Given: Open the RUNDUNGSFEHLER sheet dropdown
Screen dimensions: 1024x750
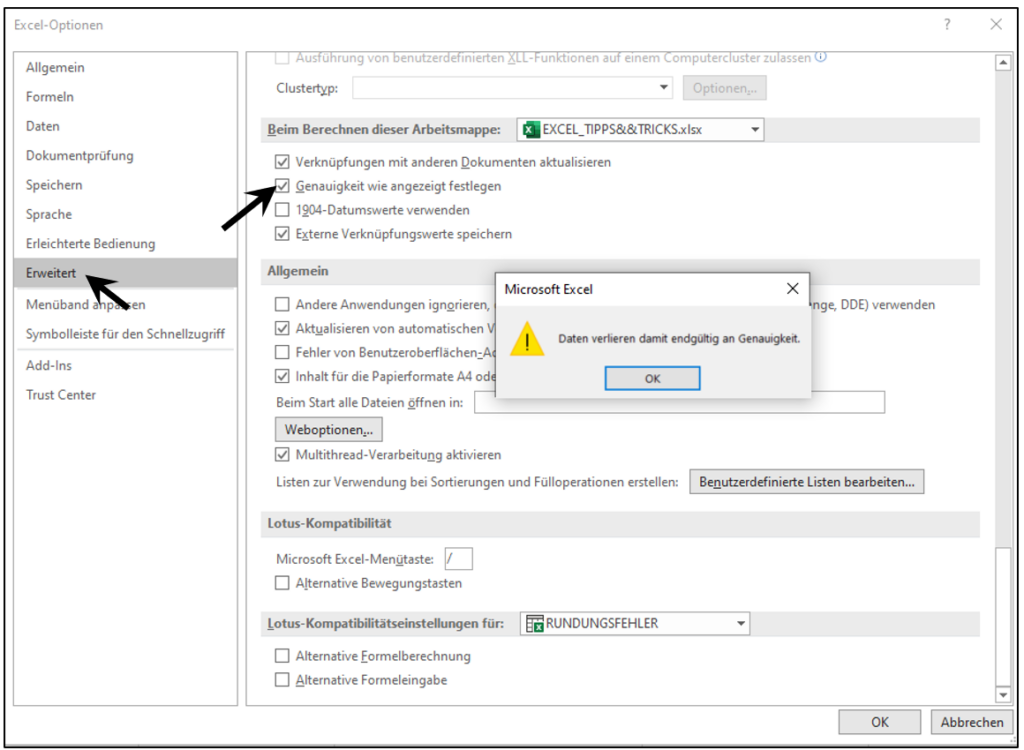Looking at the screenshot, I should click(x=635, y=623).
